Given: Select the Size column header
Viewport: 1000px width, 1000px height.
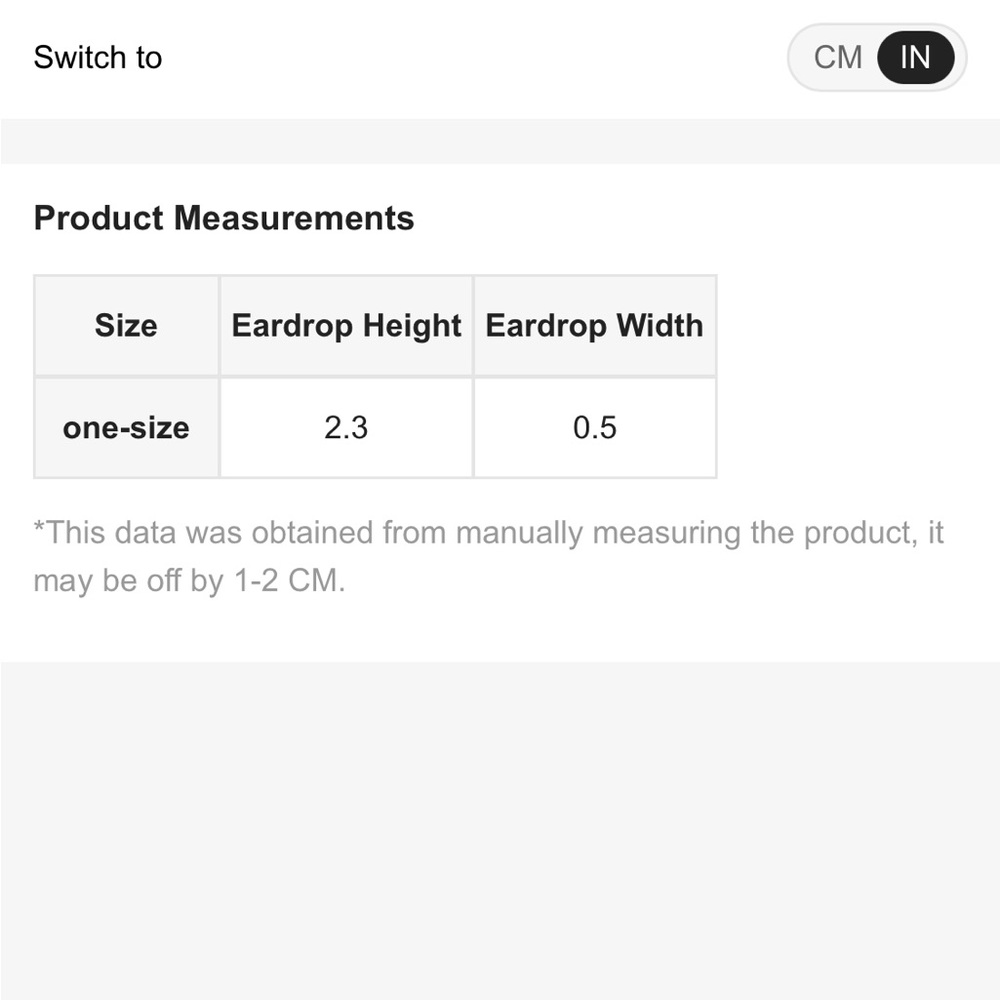Looking at the screenshot, I should tap(126, 326).
